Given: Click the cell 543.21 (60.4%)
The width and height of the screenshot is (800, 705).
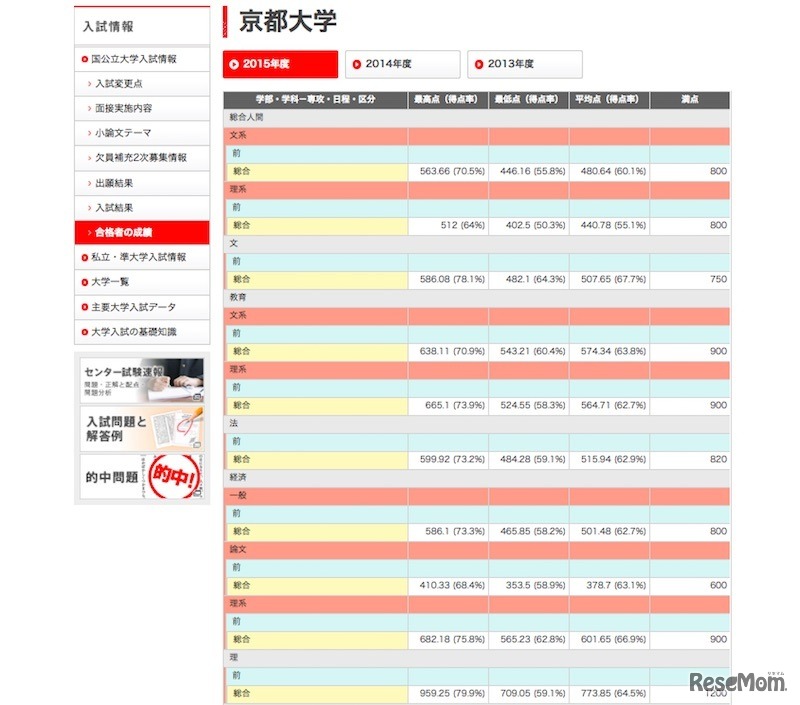Looking at the screenshot, I should 529,351.
